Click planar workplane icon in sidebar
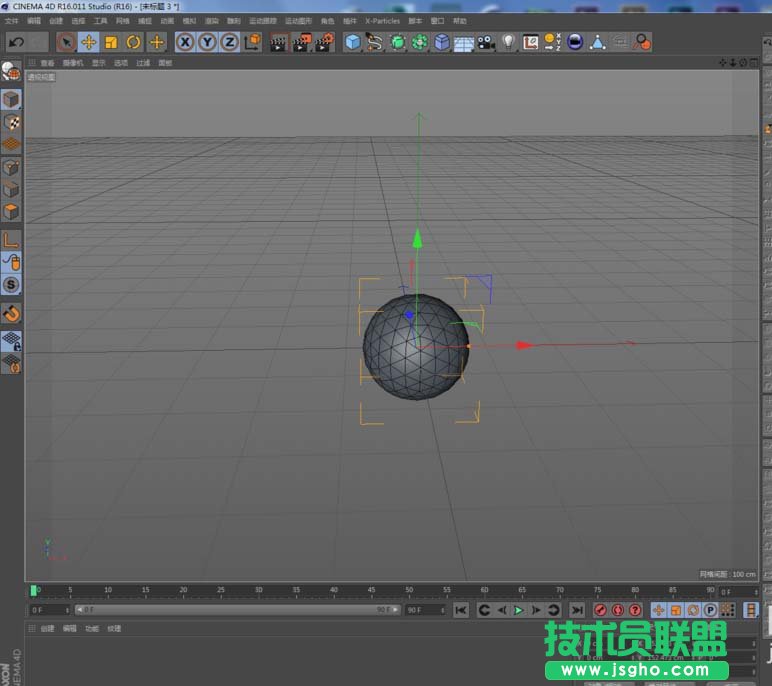 (x=11, y=364)
